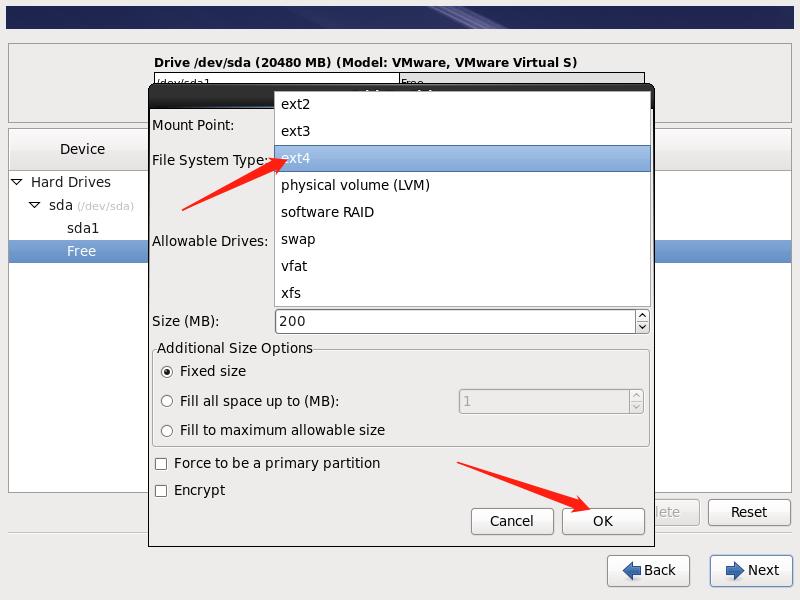Select xfs from the dropdown list
This screenshot has height=600, width=800.
[462, 293]
